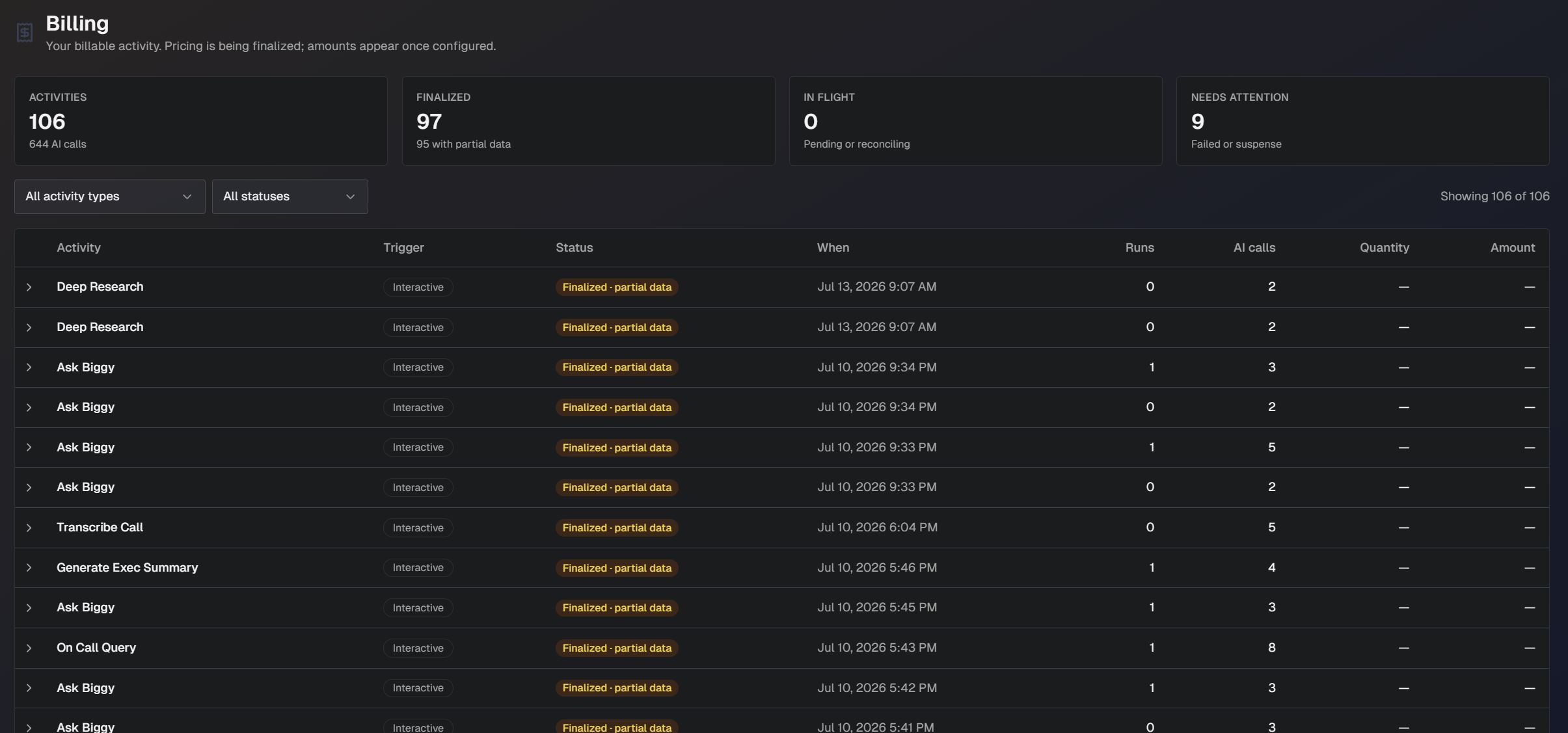Click the Interactive tag on Transcribe Call row
Viewport: 1568px width, 733px height.
[x=418, y=527]
